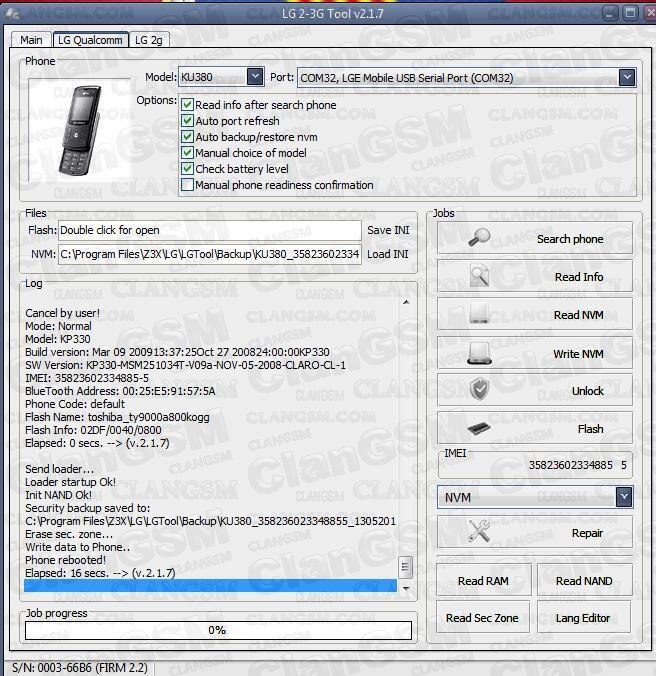Click log line 'Loader startup Ok!'
The image size is (656, 676).
[x=70, y=482]
